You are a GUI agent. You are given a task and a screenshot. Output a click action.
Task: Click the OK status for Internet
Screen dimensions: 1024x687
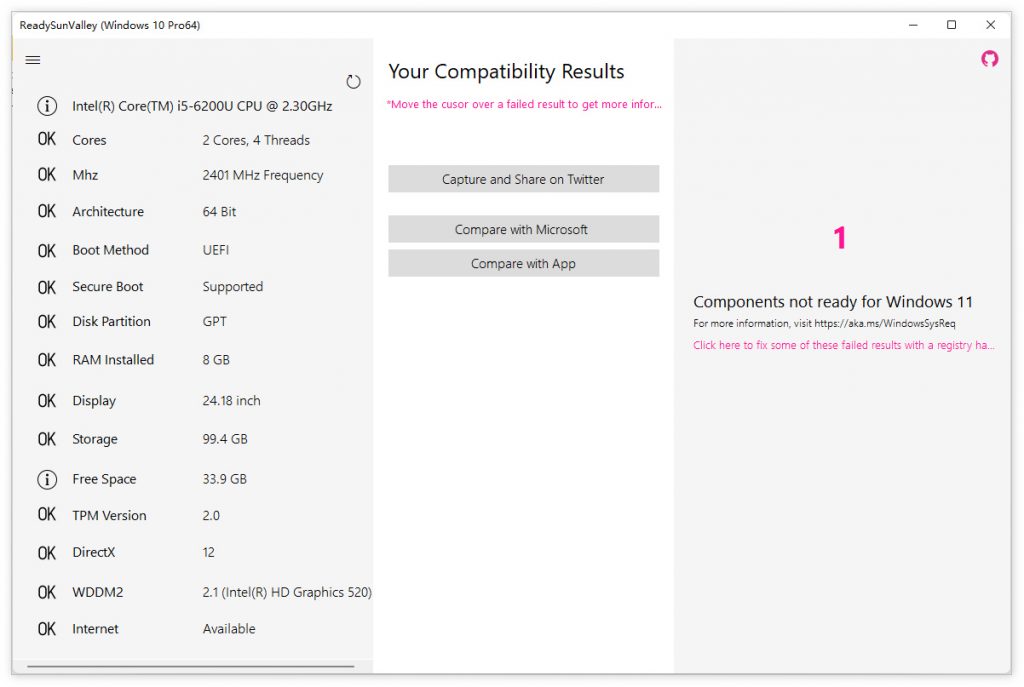coord(47,629)
